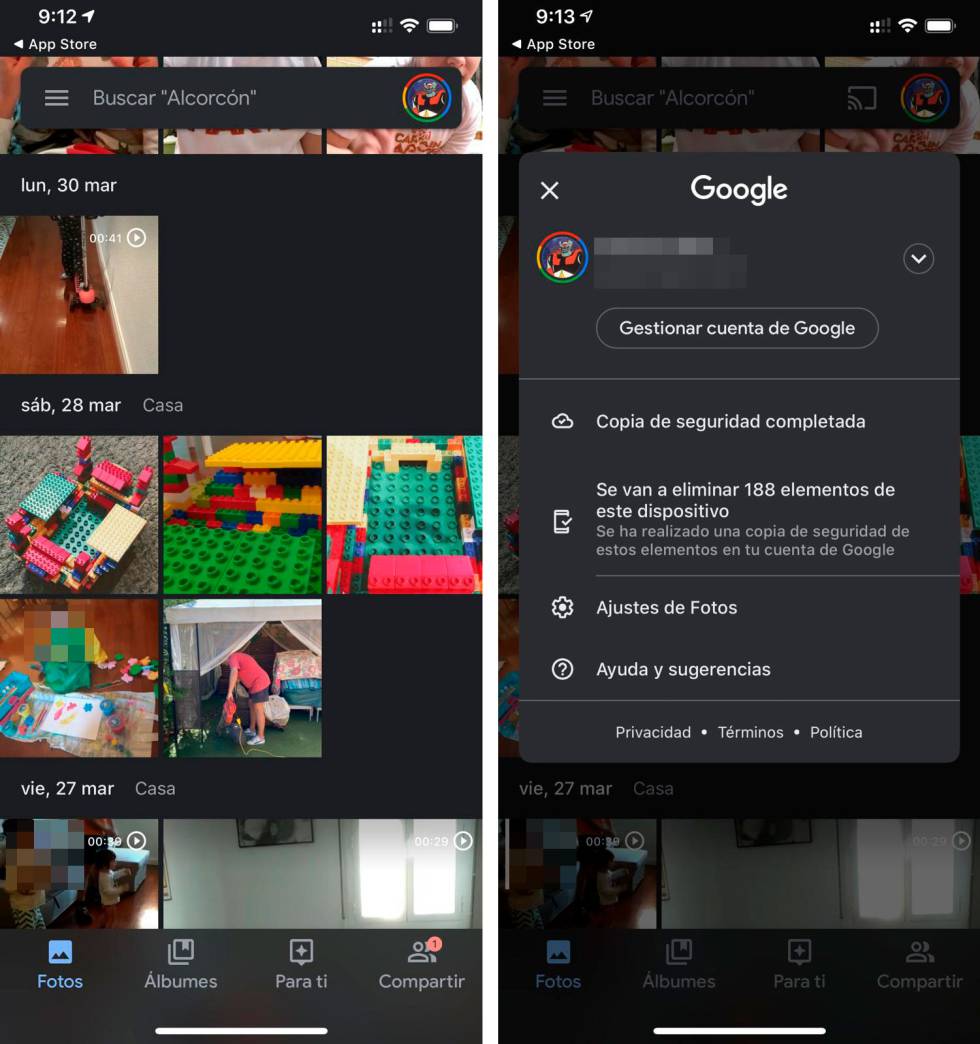Tap the Ajustes de Fotos gear icon
980x1044 pixels.
point(563,607)
